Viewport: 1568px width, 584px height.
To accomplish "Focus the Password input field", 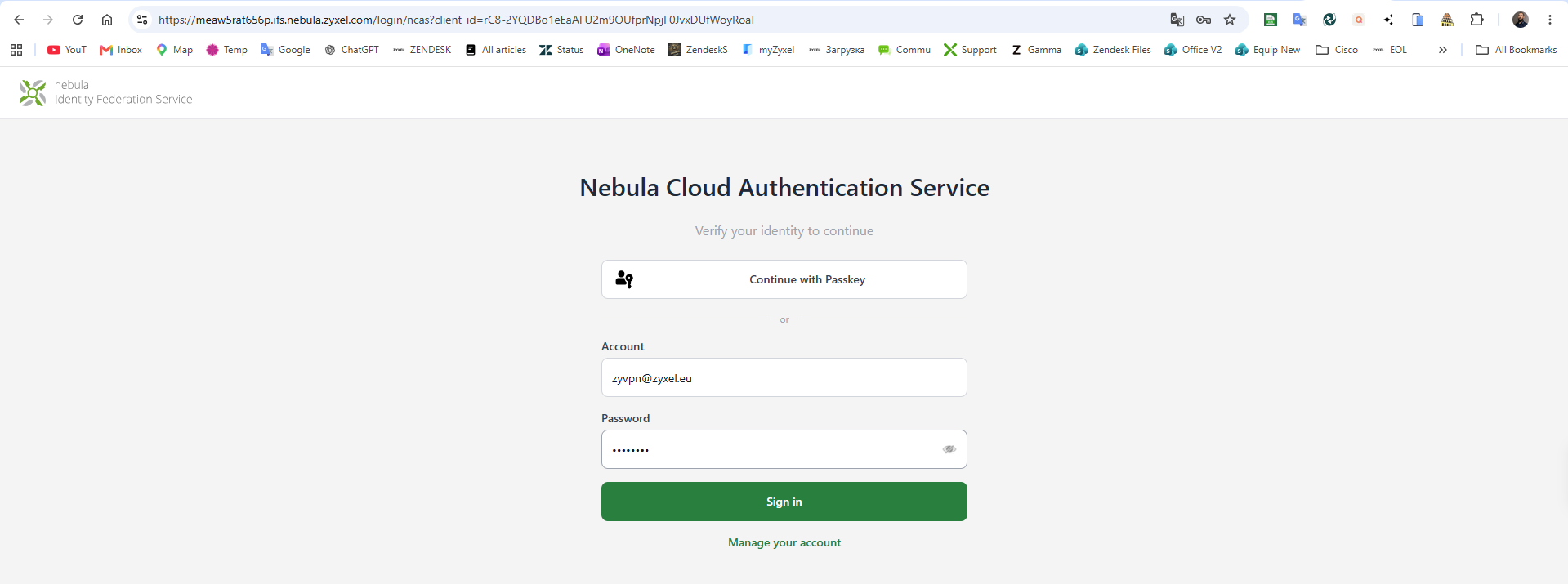I will 784,449.
